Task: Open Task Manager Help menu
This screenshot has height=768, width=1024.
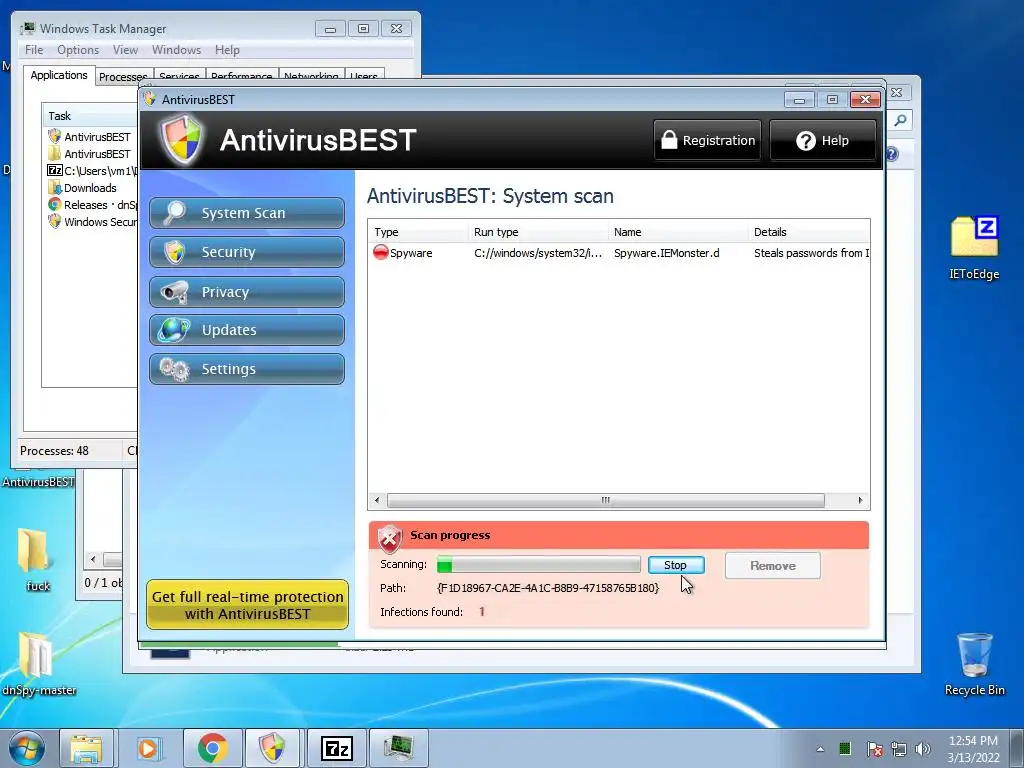Action: [227, 50]
